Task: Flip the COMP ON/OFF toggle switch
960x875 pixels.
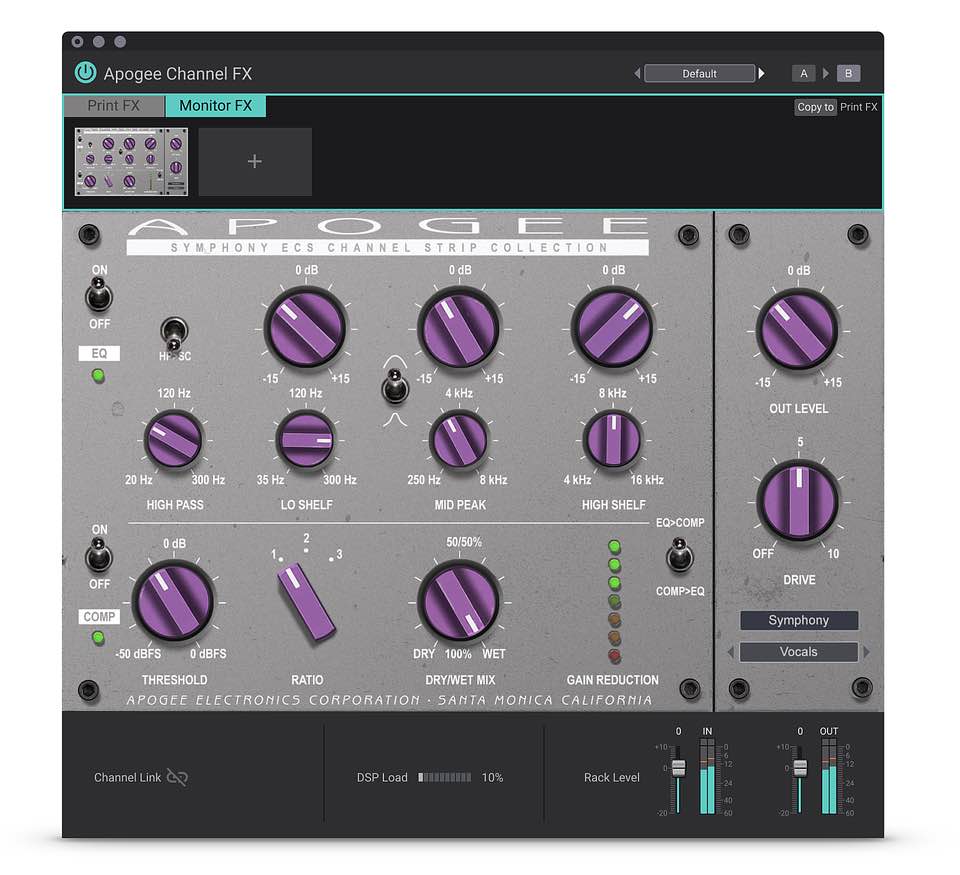Action: [x=99, y=555]
